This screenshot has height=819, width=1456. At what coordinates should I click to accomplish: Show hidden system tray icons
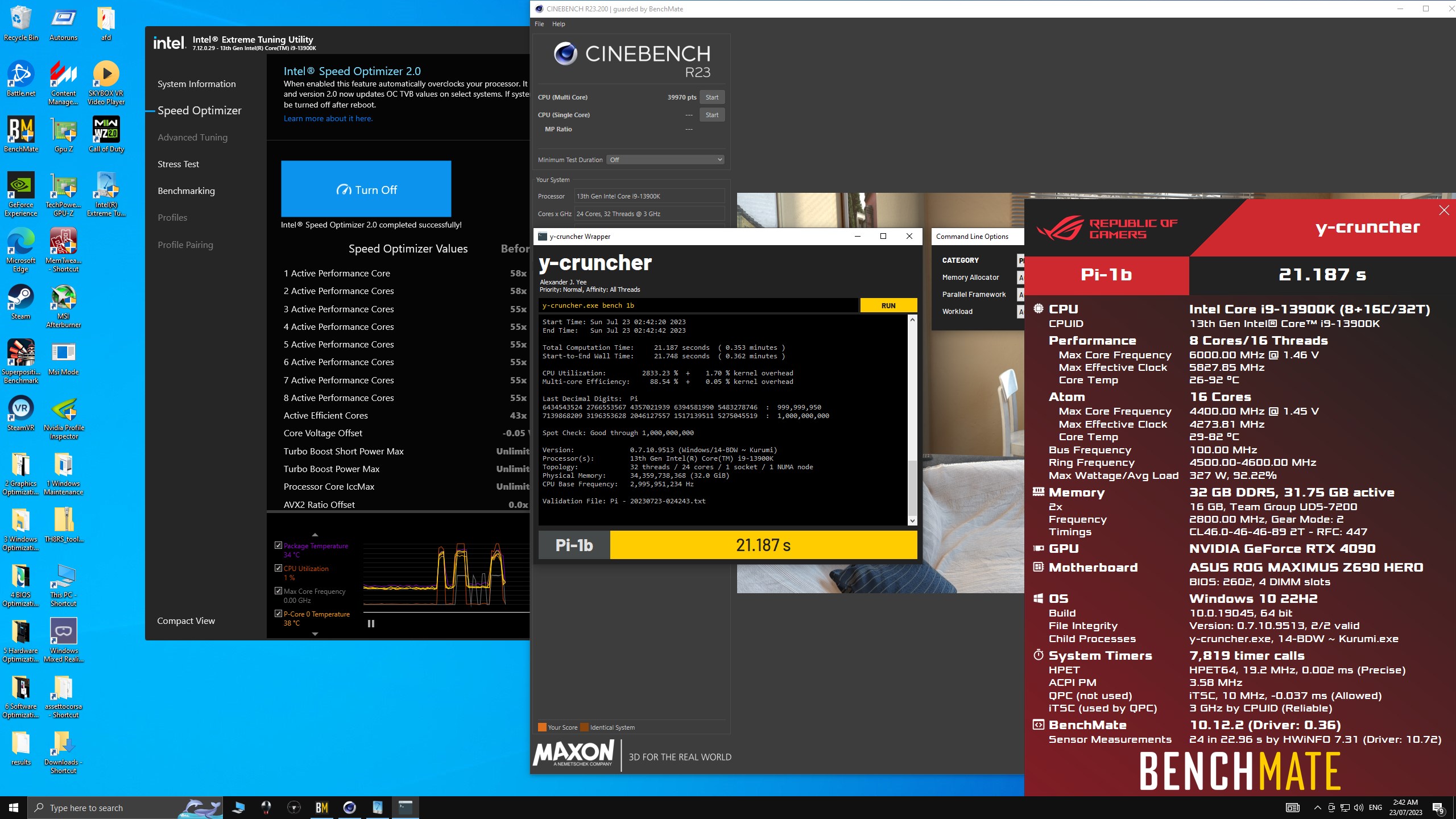pyautogui.click(x=1317, y=808)
